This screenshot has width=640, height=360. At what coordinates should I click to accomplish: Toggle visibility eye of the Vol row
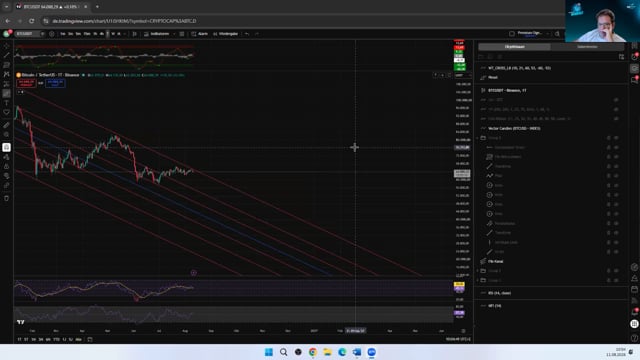coord(616,100)
